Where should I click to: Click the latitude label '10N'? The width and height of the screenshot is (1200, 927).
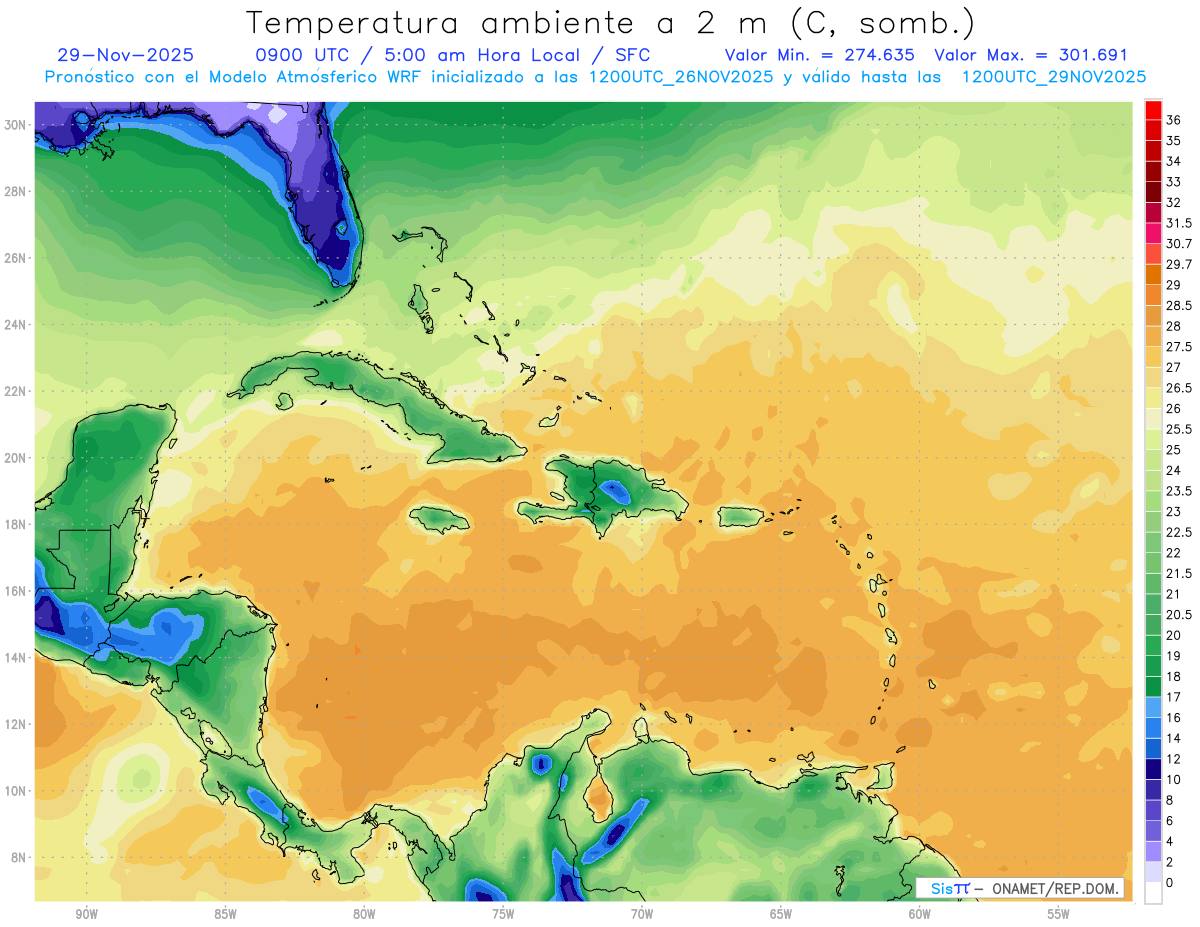point(17,791)
